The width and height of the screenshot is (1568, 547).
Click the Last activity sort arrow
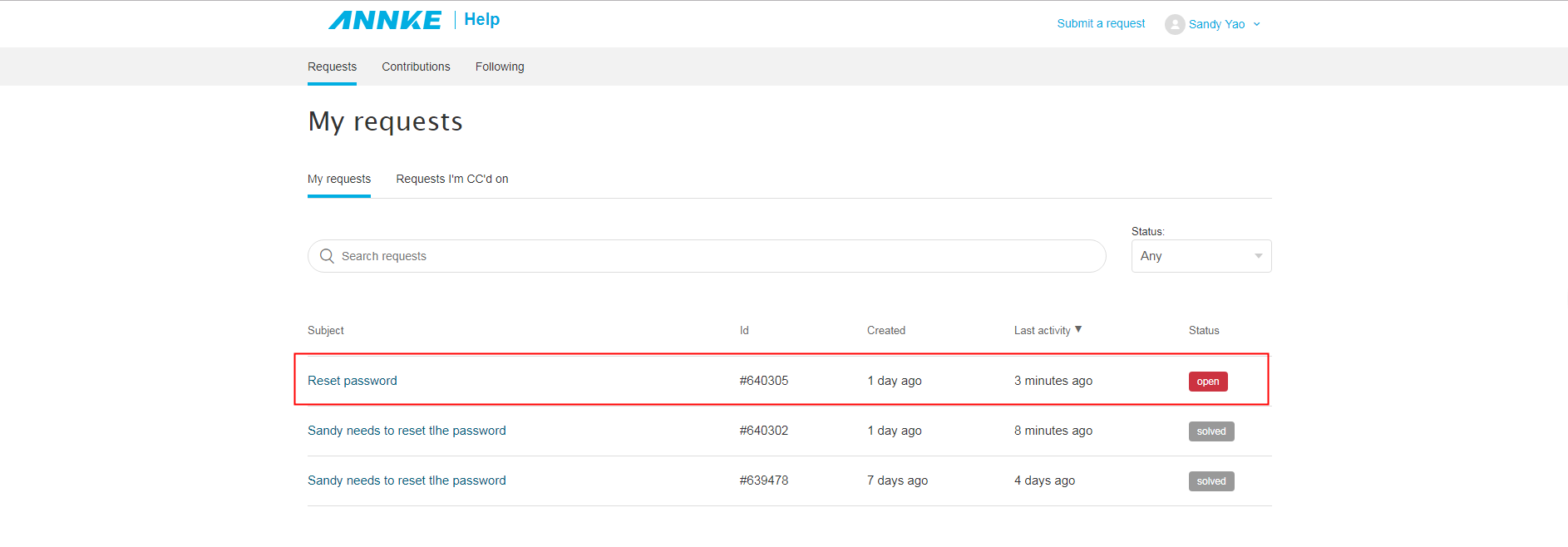tap(1078, 329)
